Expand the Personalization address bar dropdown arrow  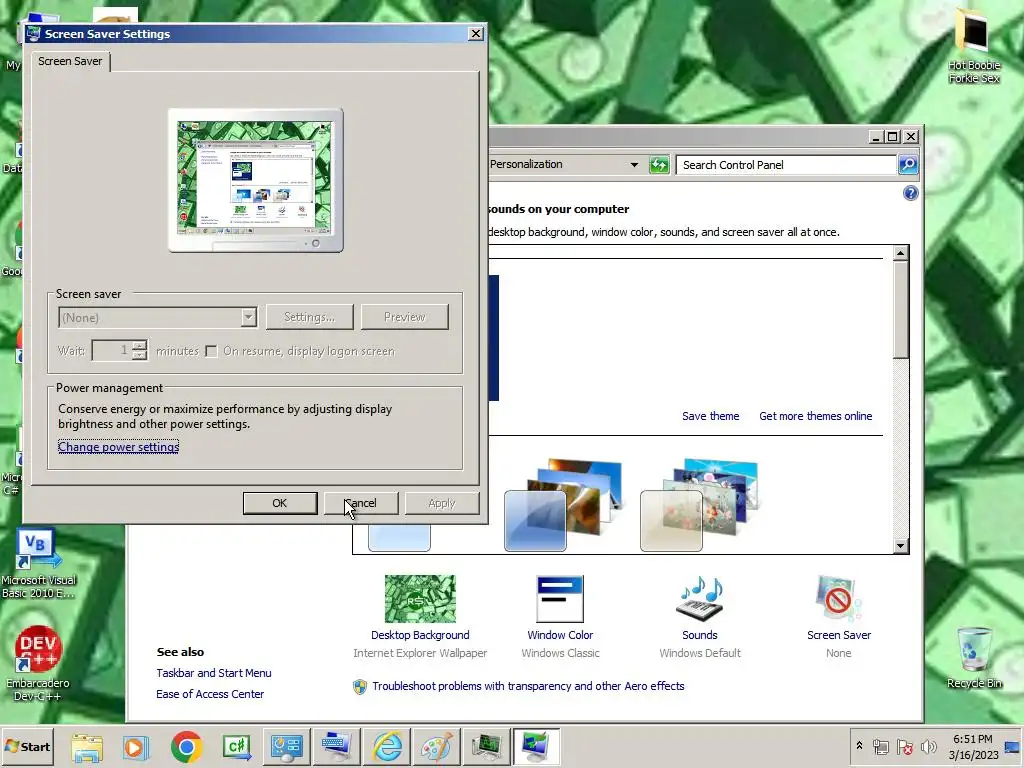(x=634, y=165)
